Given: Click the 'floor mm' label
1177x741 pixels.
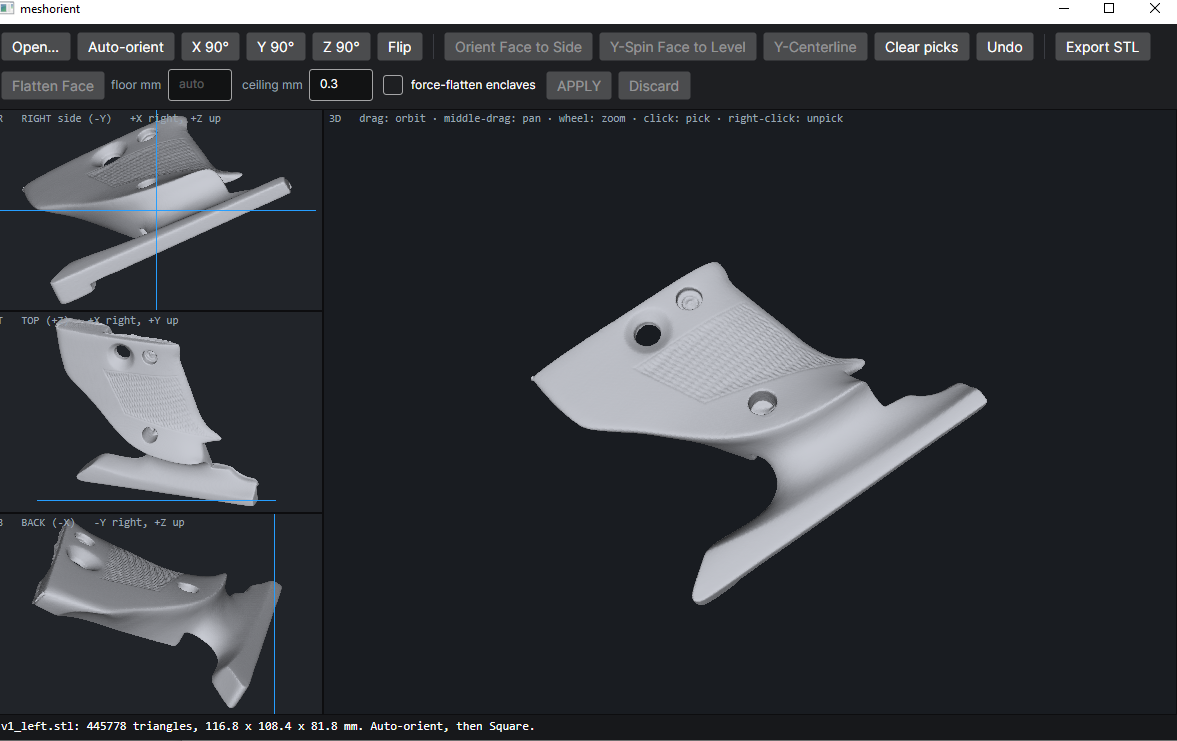Looking at the screenshot, I should point(136,85).
